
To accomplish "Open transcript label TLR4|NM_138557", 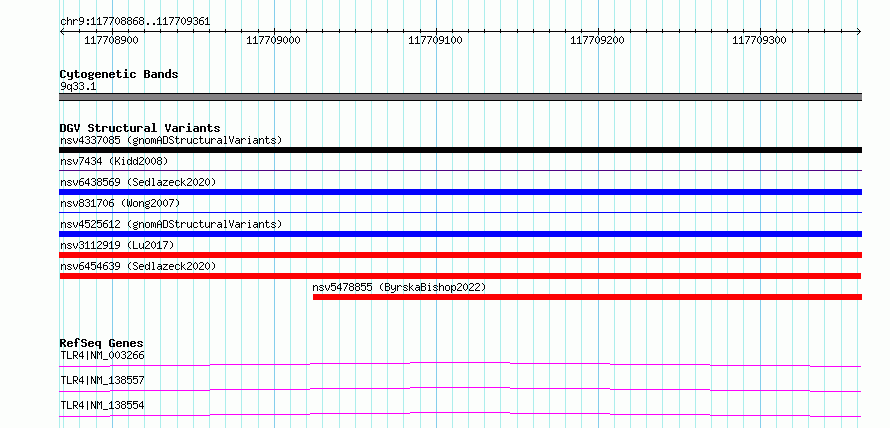I will pos(102,380).
